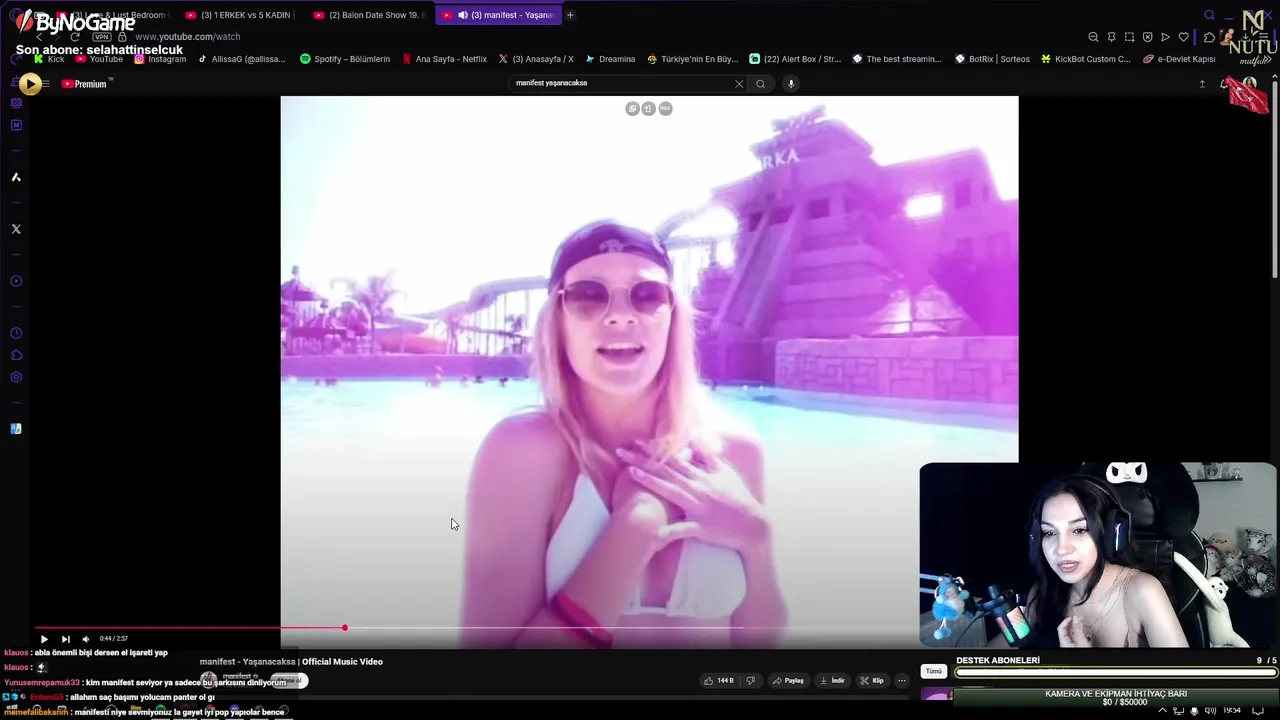Open the Dreamina bookmark
This screenshot has height=720, width=1280.
(610, 59)
